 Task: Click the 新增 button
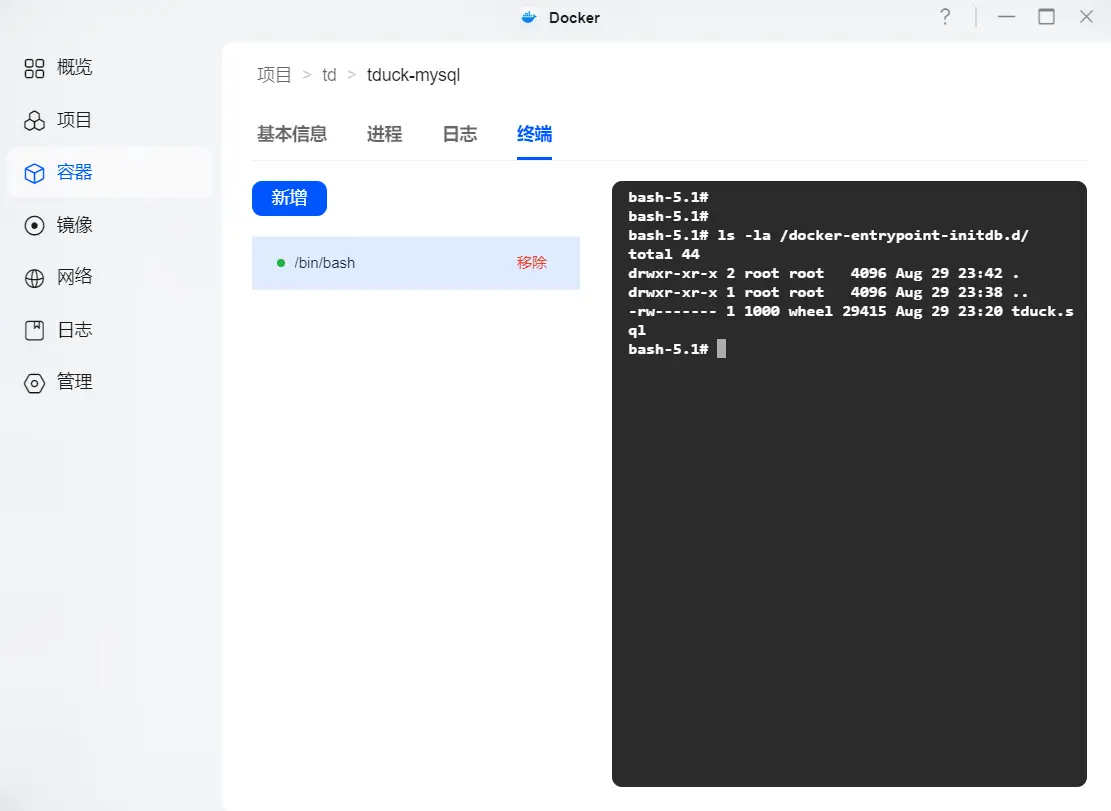289,198
